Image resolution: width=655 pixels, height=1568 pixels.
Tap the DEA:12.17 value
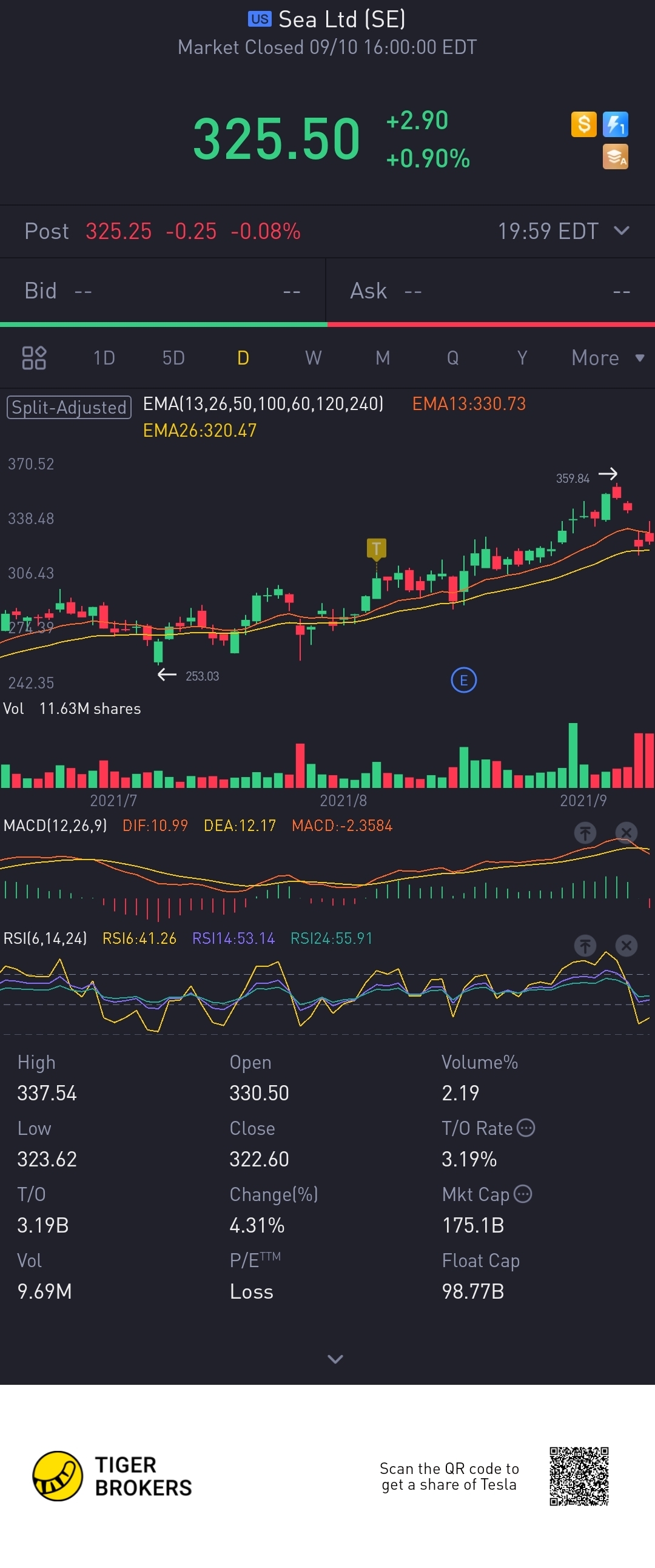click(240, 826)
